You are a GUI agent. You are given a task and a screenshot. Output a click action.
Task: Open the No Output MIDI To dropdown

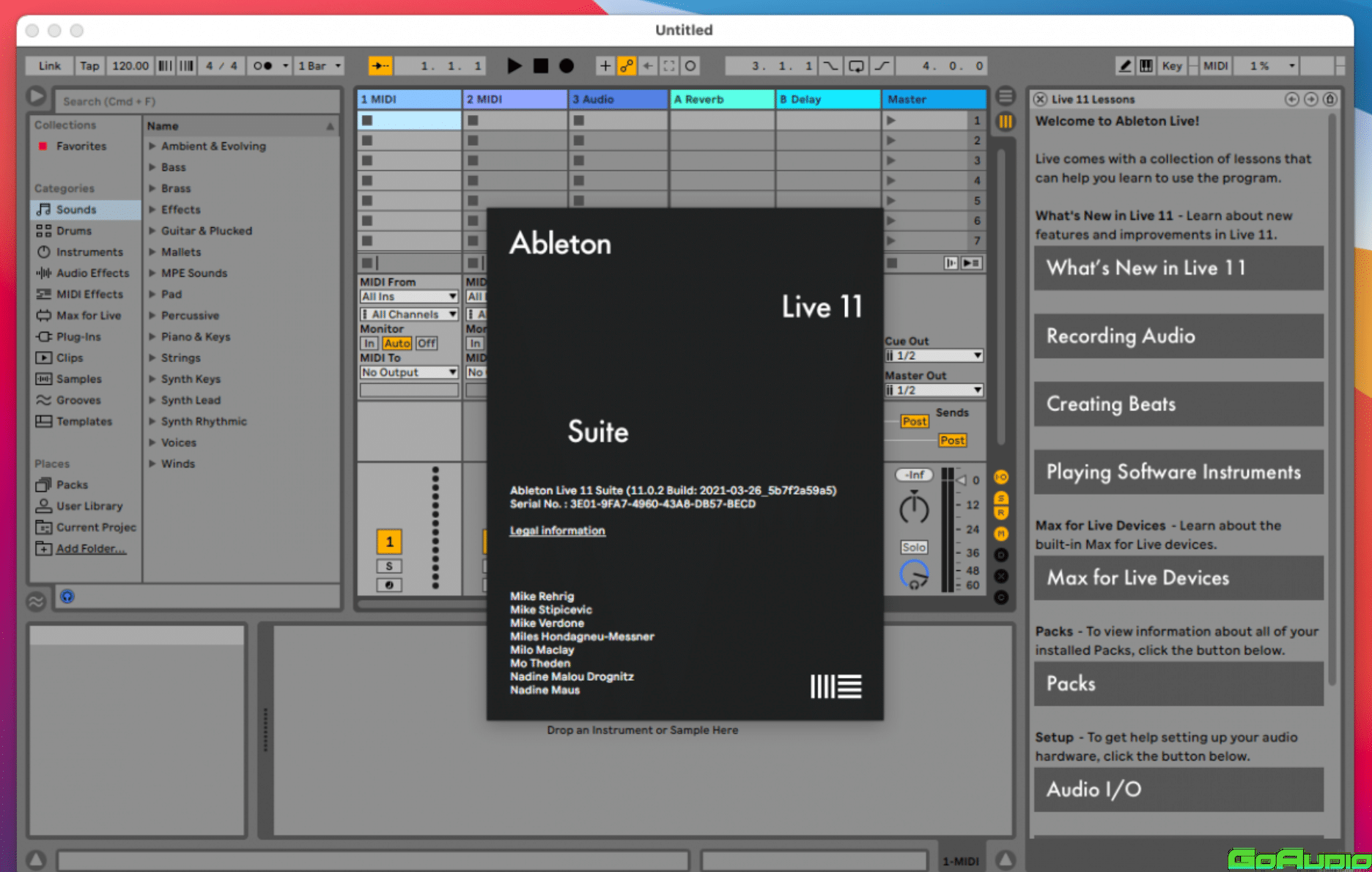(x=409, y=373)
